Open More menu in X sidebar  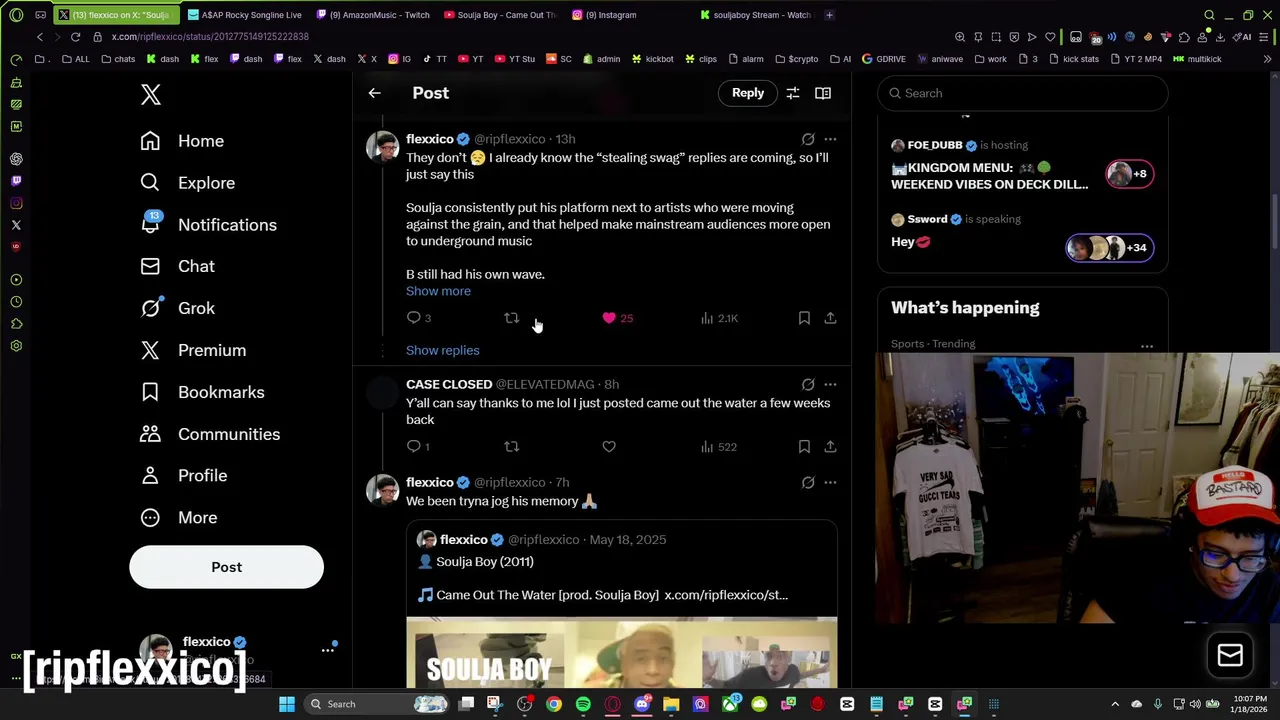178,518
